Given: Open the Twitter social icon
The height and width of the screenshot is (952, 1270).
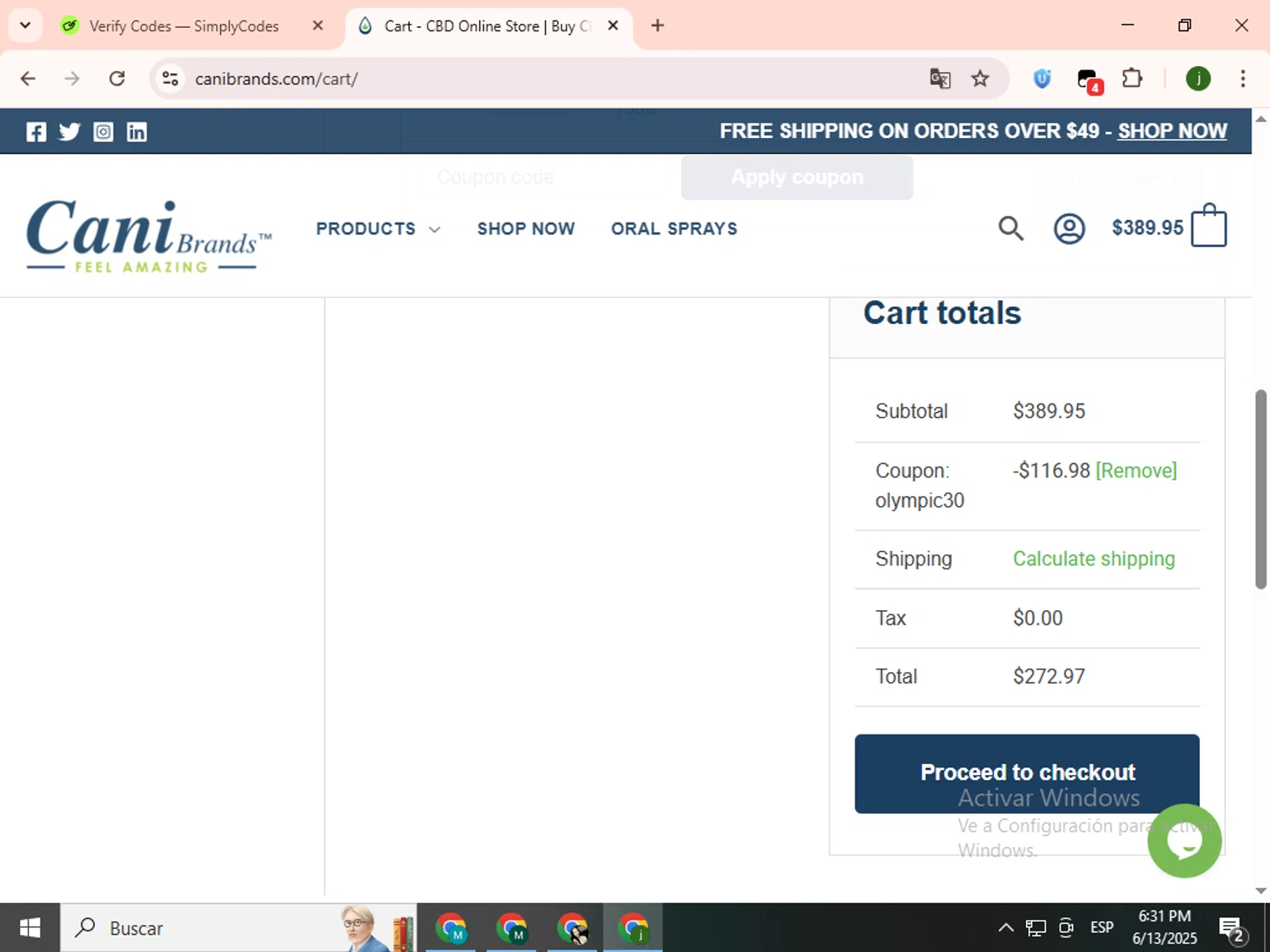Looking at the screenshot, I should [x=69, y=132].
